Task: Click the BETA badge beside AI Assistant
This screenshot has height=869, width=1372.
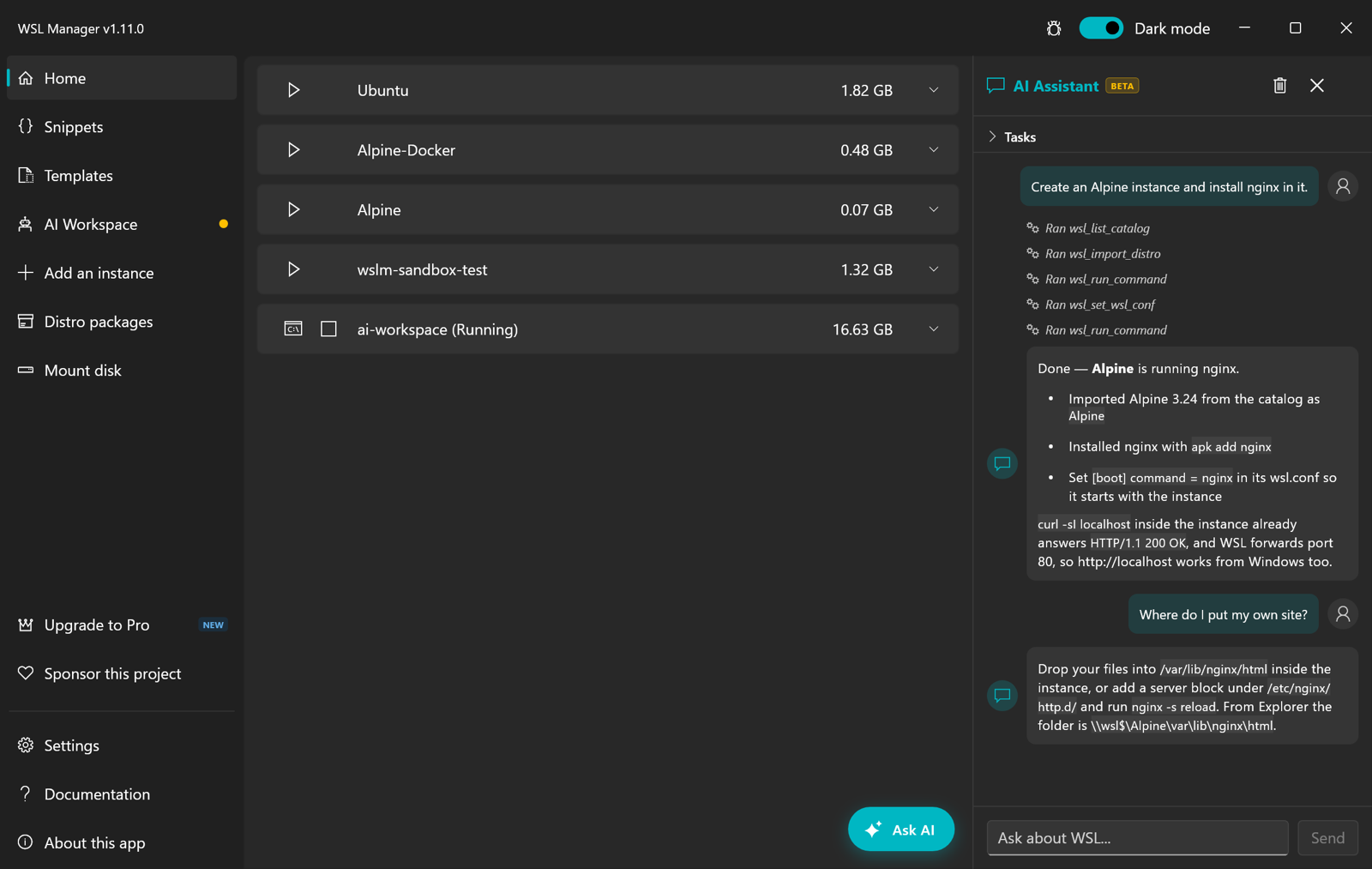Action: 1122,86
